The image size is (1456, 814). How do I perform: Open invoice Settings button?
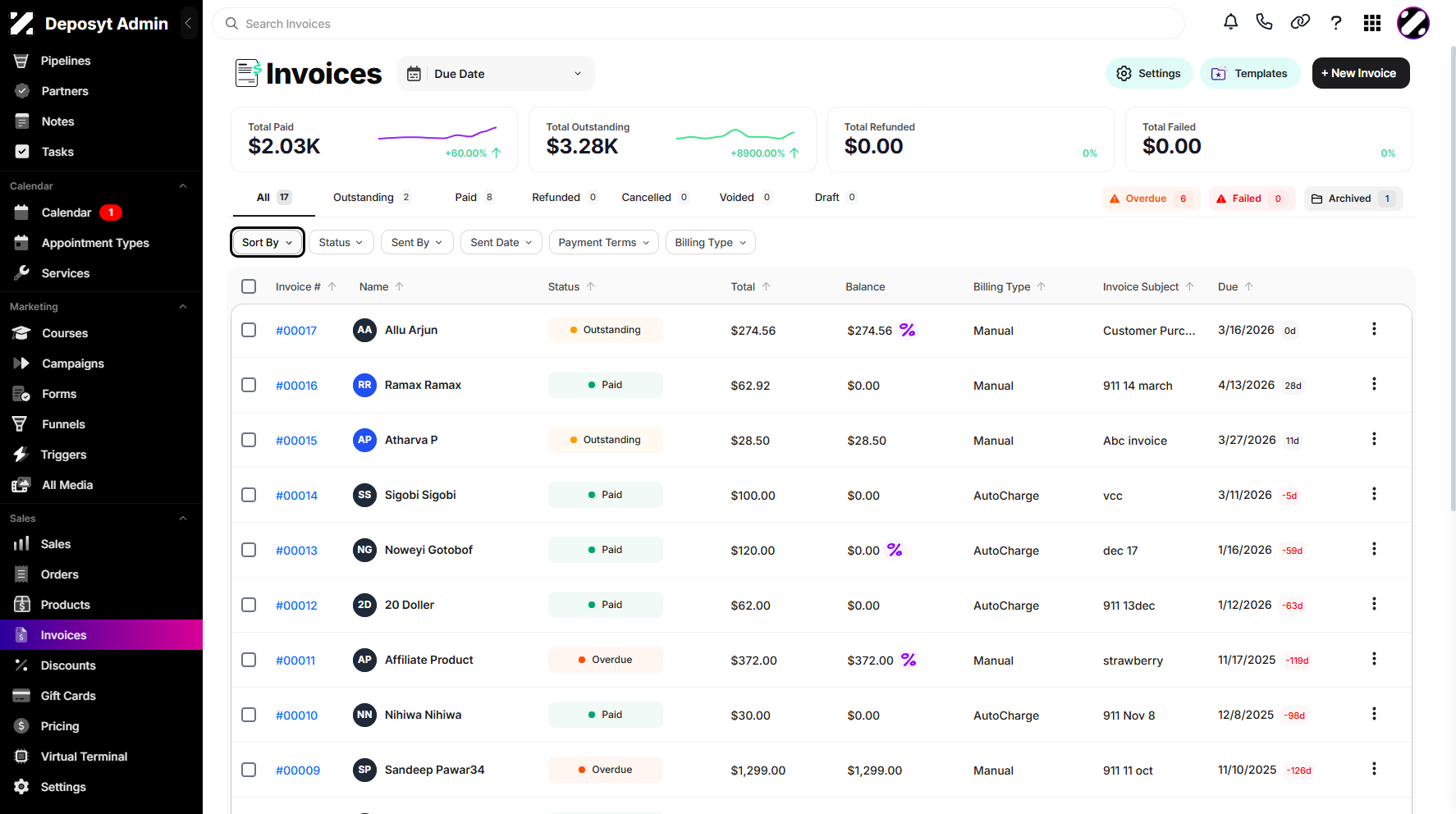[x=1149, y=73]
